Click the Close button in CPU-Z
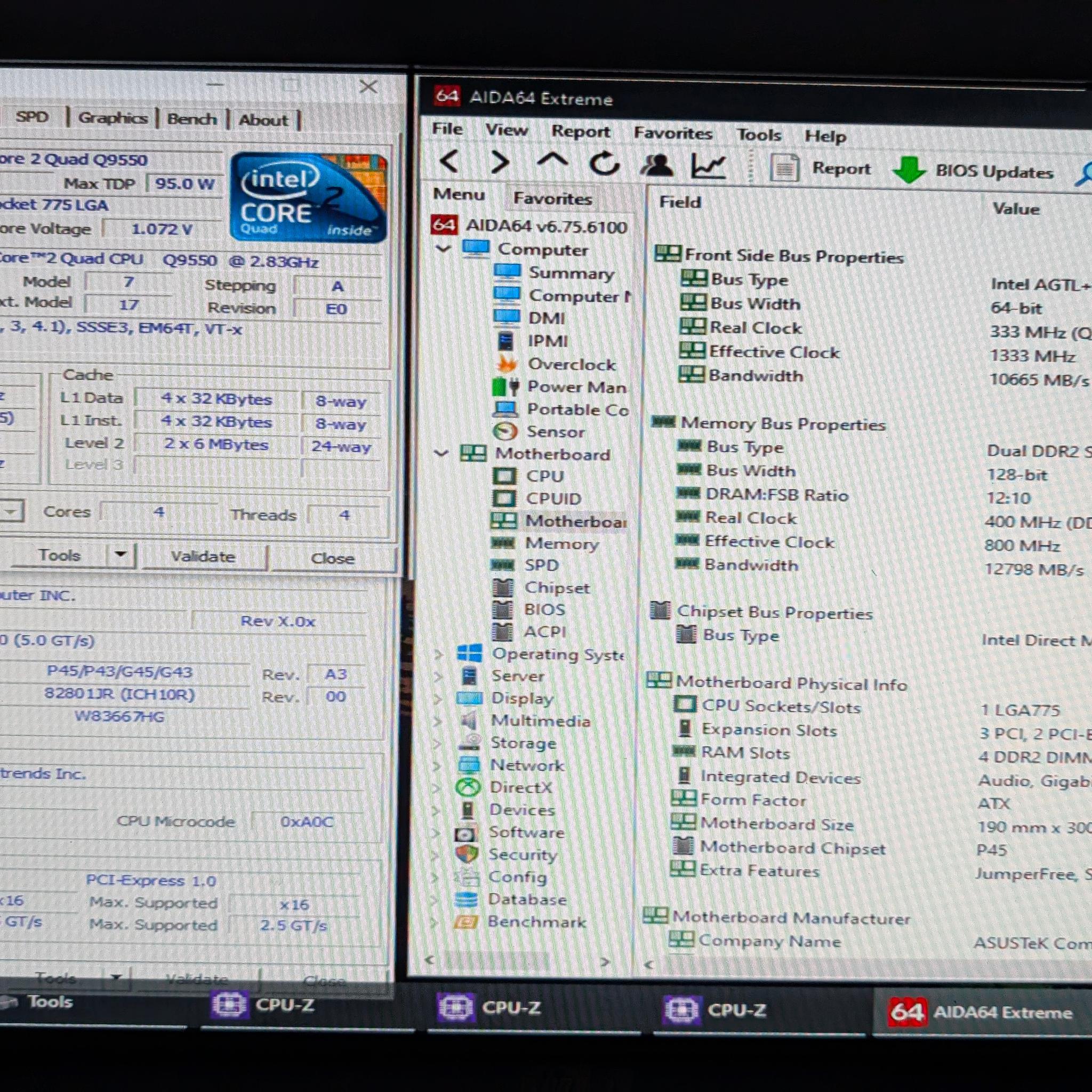Screen dimensions: 1092x1092 [x=332, y=558]
